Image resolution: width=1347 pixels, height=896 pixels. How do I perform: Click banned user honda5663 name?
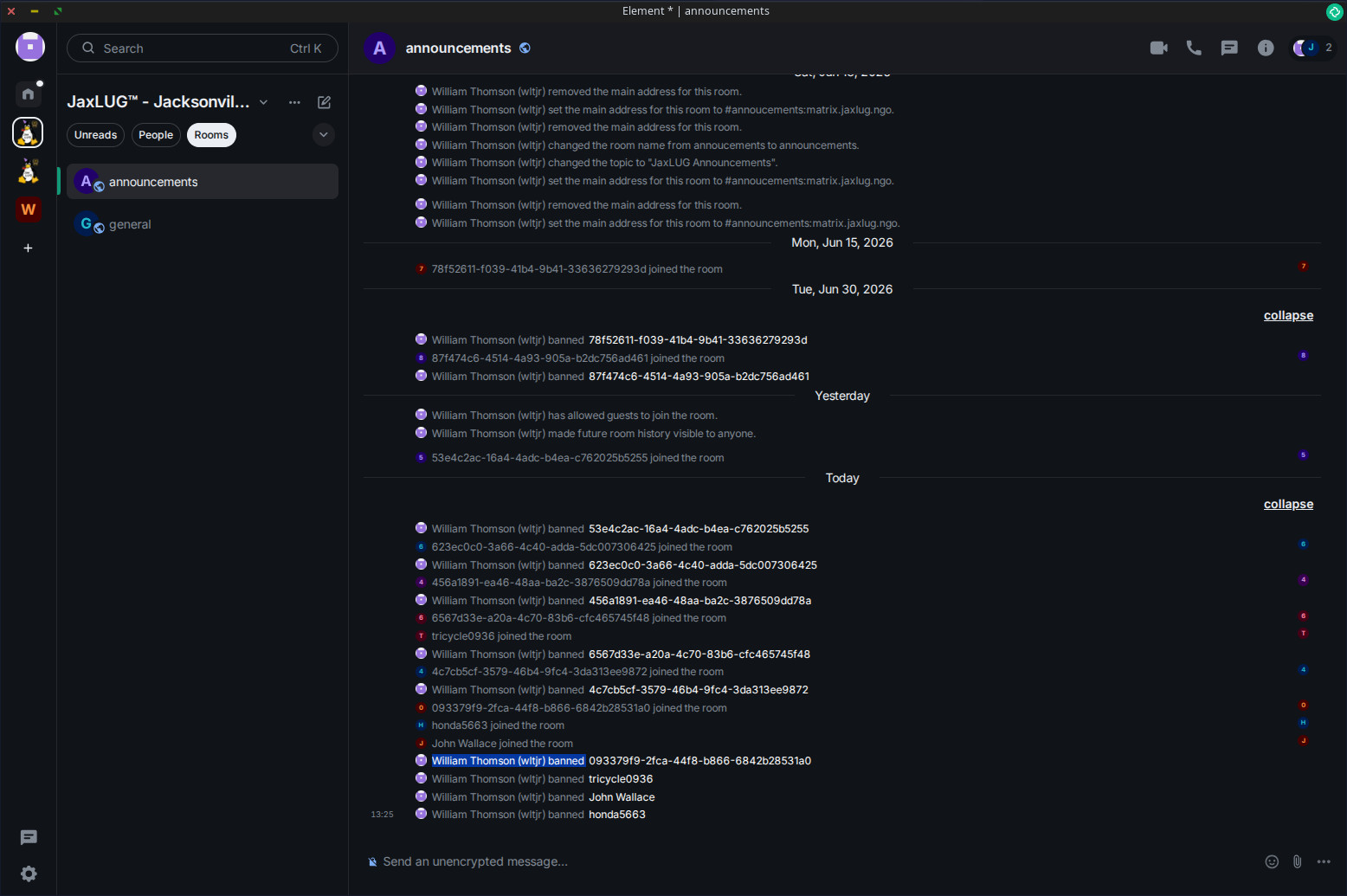617,815
